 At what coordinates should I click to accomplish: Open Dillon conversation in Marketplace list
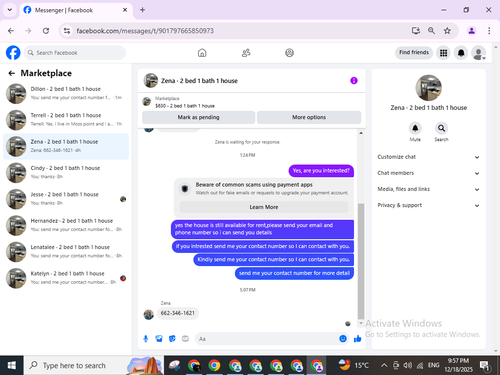click(x=66, y=94)
